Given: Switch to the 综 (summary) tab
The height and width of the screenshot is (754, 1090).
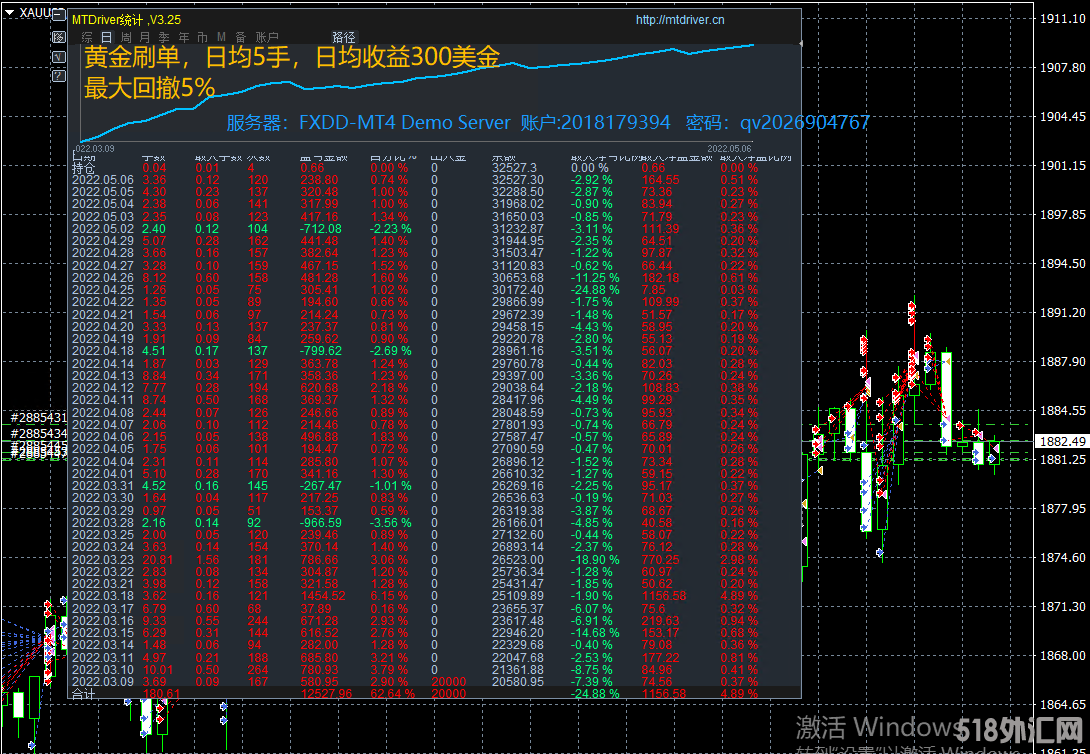Looking at the screenshot, I should tap(87, 37).
